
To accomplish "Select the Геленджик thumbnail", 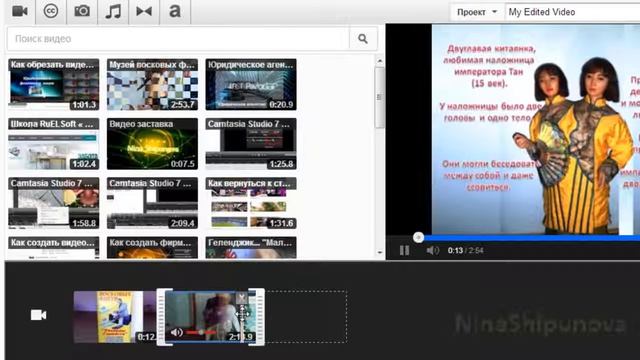I will (251, 248).
